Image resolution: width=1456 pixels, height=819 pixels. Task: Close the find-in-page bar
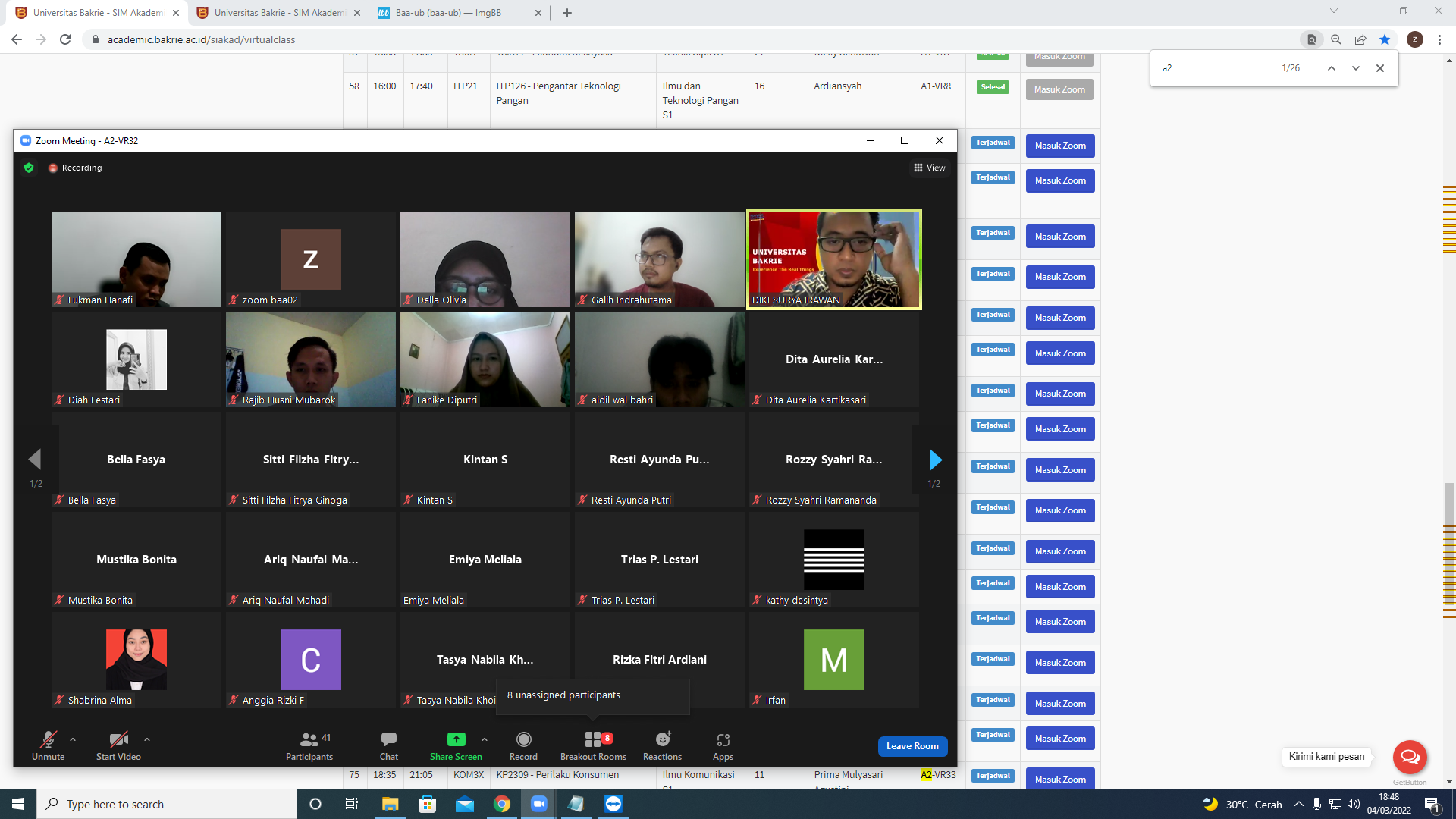point(1380,68)
